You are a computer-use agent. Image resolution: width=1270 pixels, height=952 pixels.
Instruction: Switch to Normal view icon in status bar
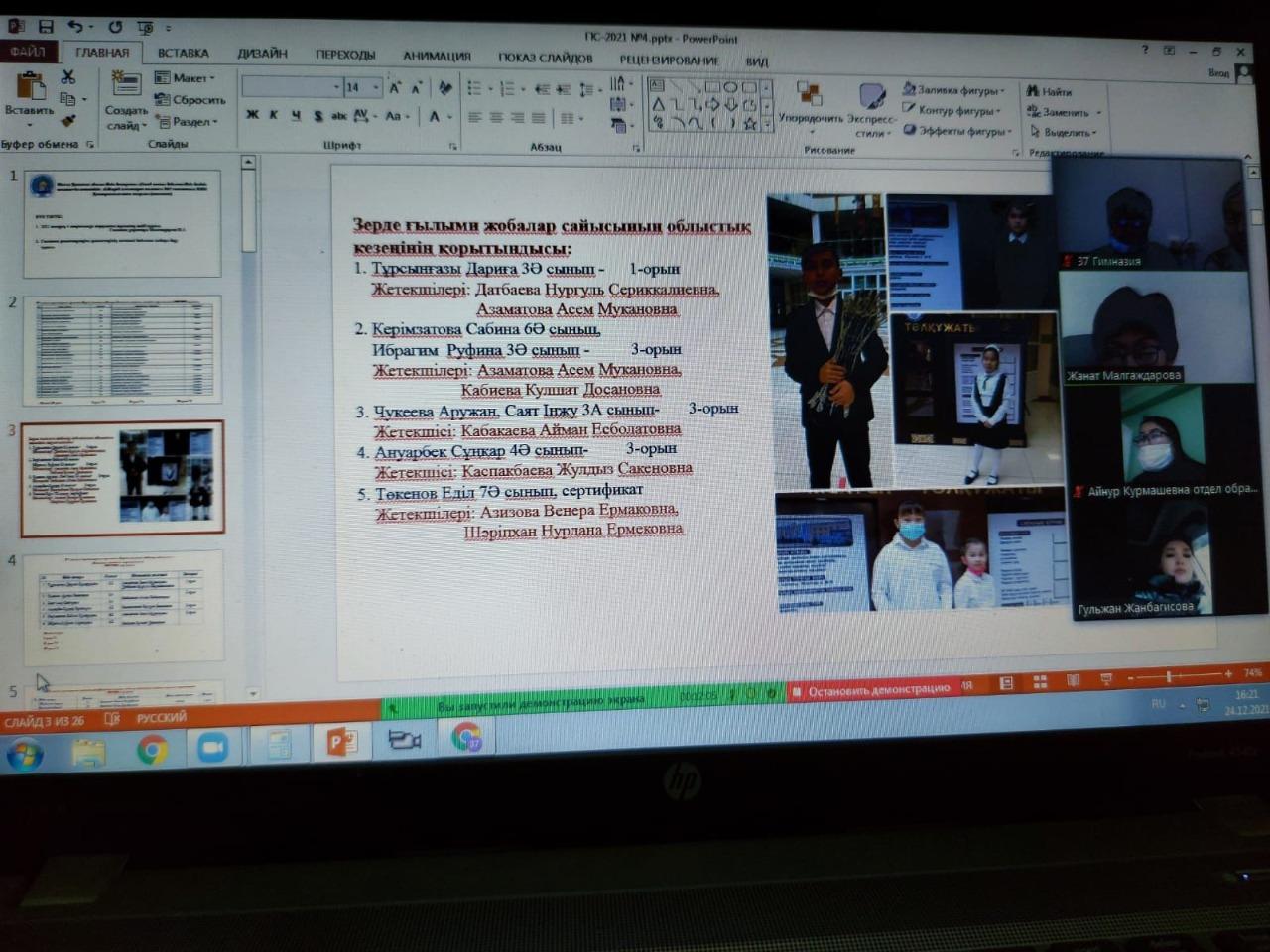[1006, 683]
